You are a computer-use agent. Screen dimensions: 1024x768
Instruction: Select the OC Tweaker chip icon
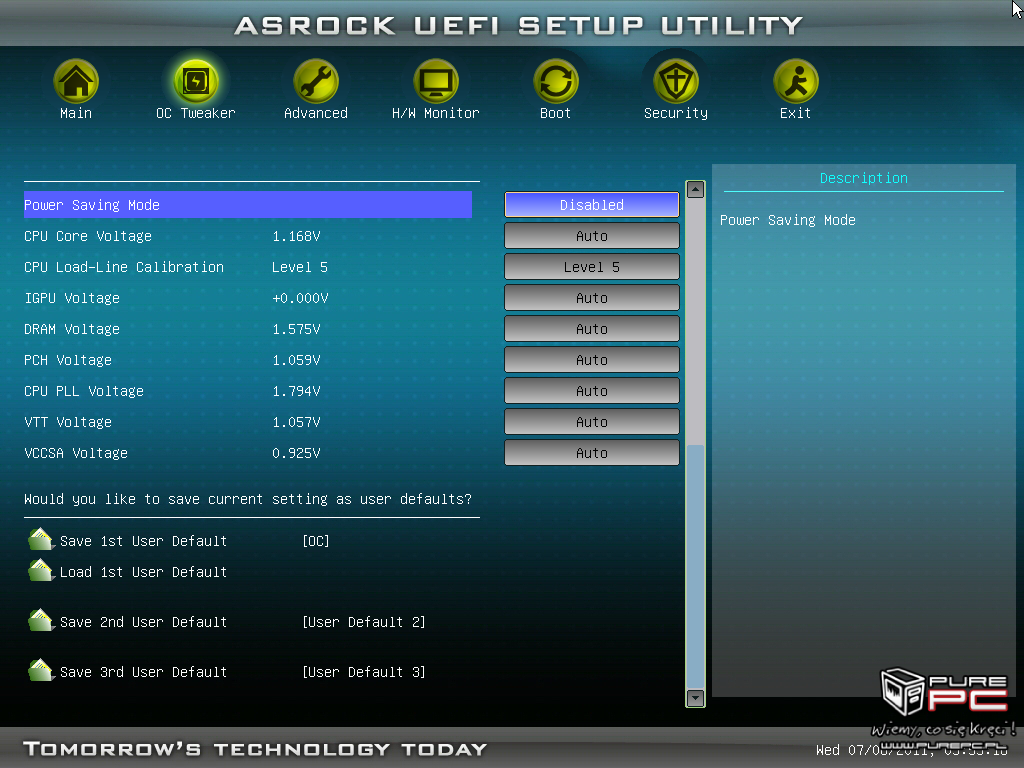coord(196,81)
